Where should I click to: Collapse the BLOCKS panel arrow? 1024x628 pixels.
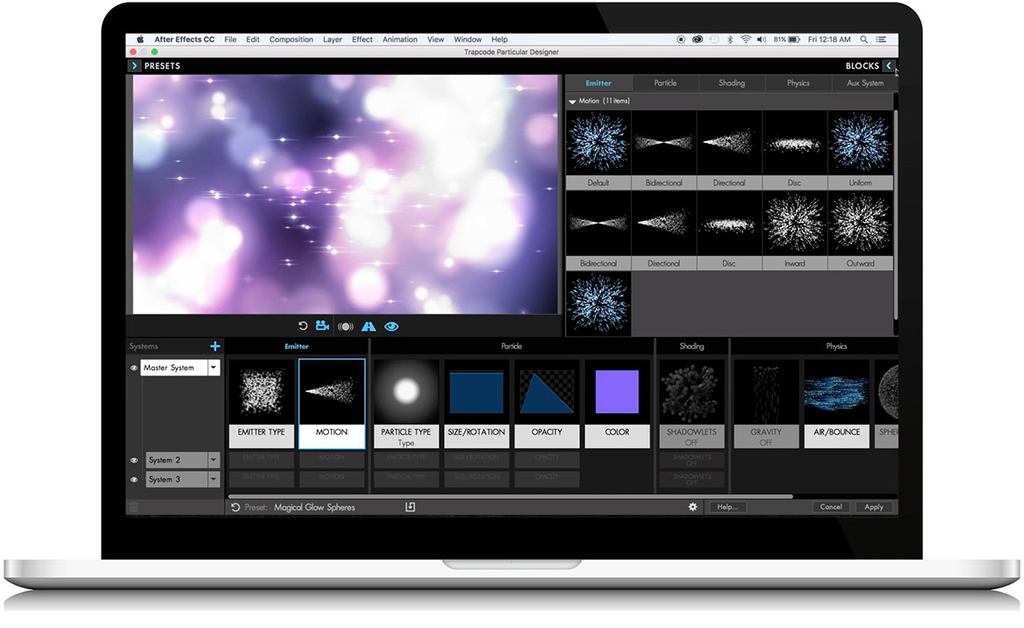pyautogui.click(x=888, y=66)
